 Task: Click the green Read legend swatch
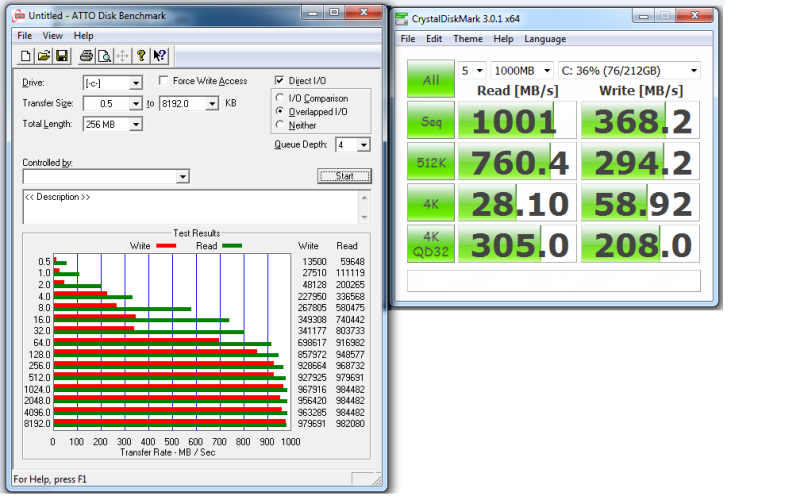tap(232, 246)
